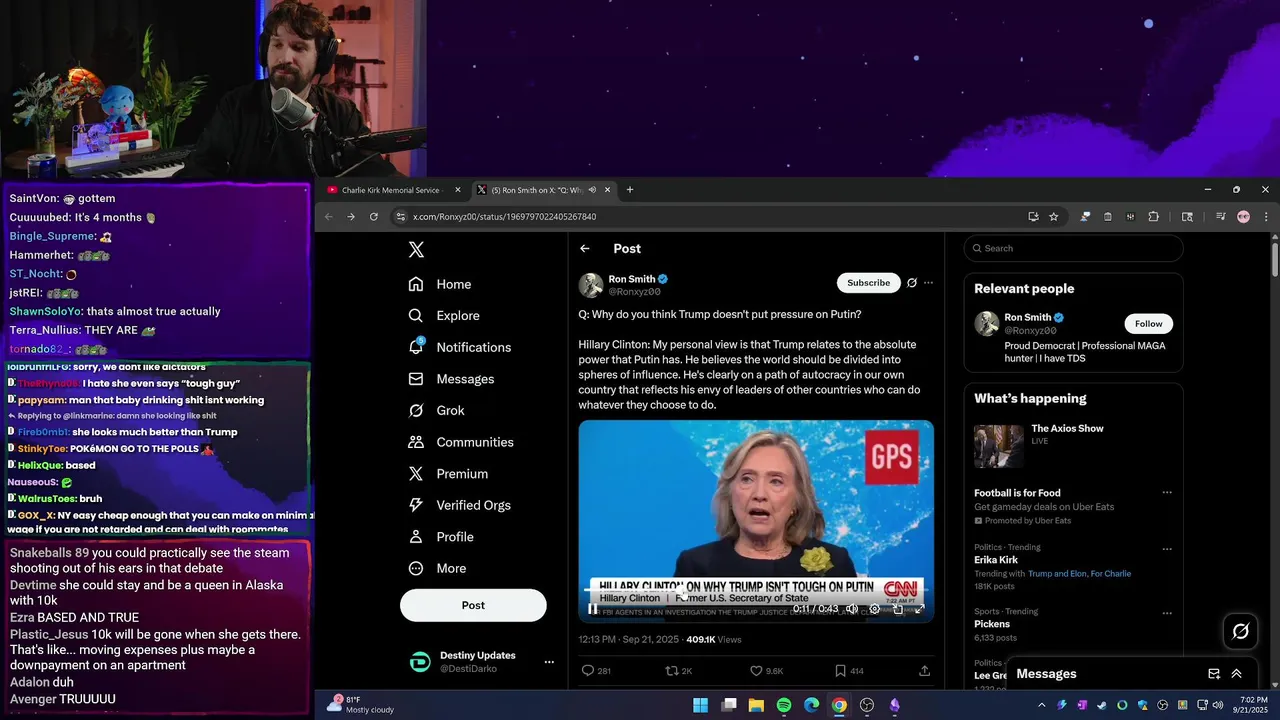Open the Chrome three-dot menu
The height and width of the screenshot is (720, 1280).
tap(1266, 217)
